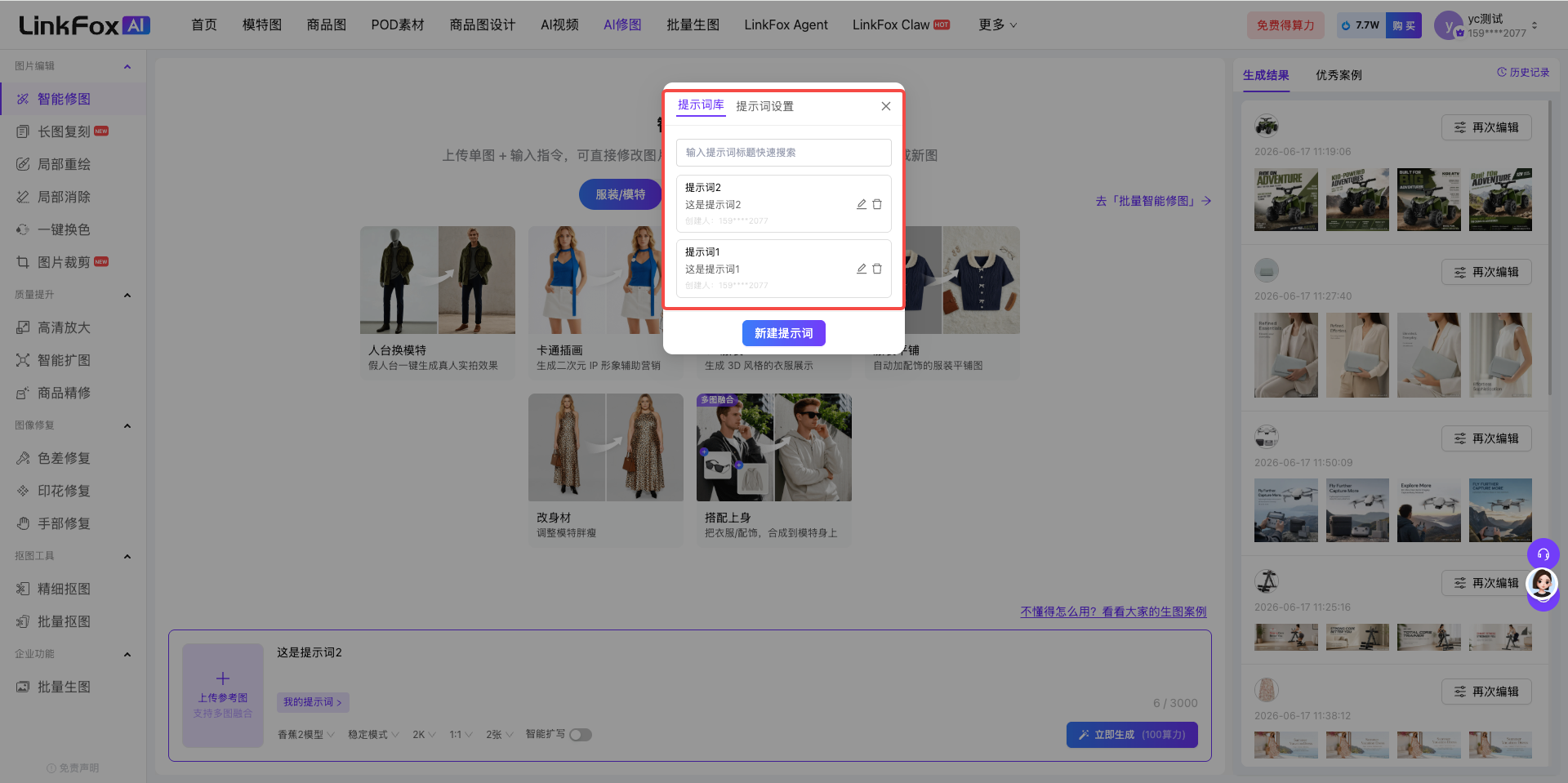Open AI视频 in the top navigation
This screenshot has height=783, width=1568.
pyautogui.click(x=559, y=25)
